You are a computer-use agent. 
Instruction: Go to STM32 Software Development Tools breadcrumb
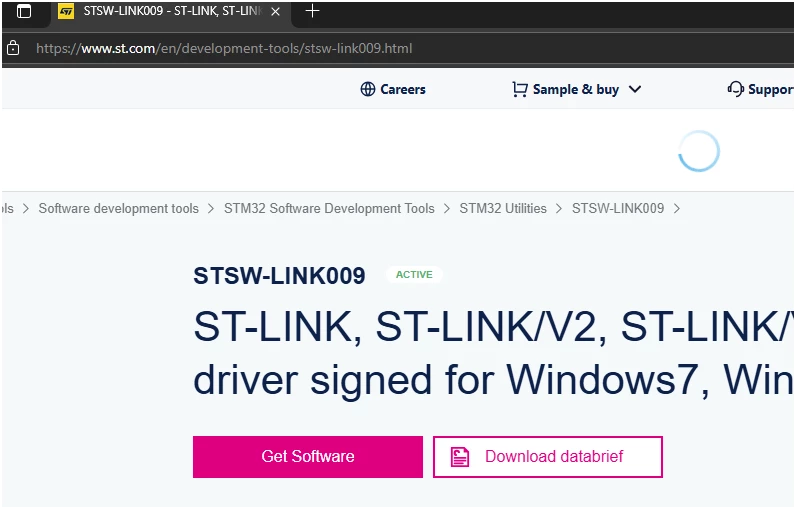329,209
